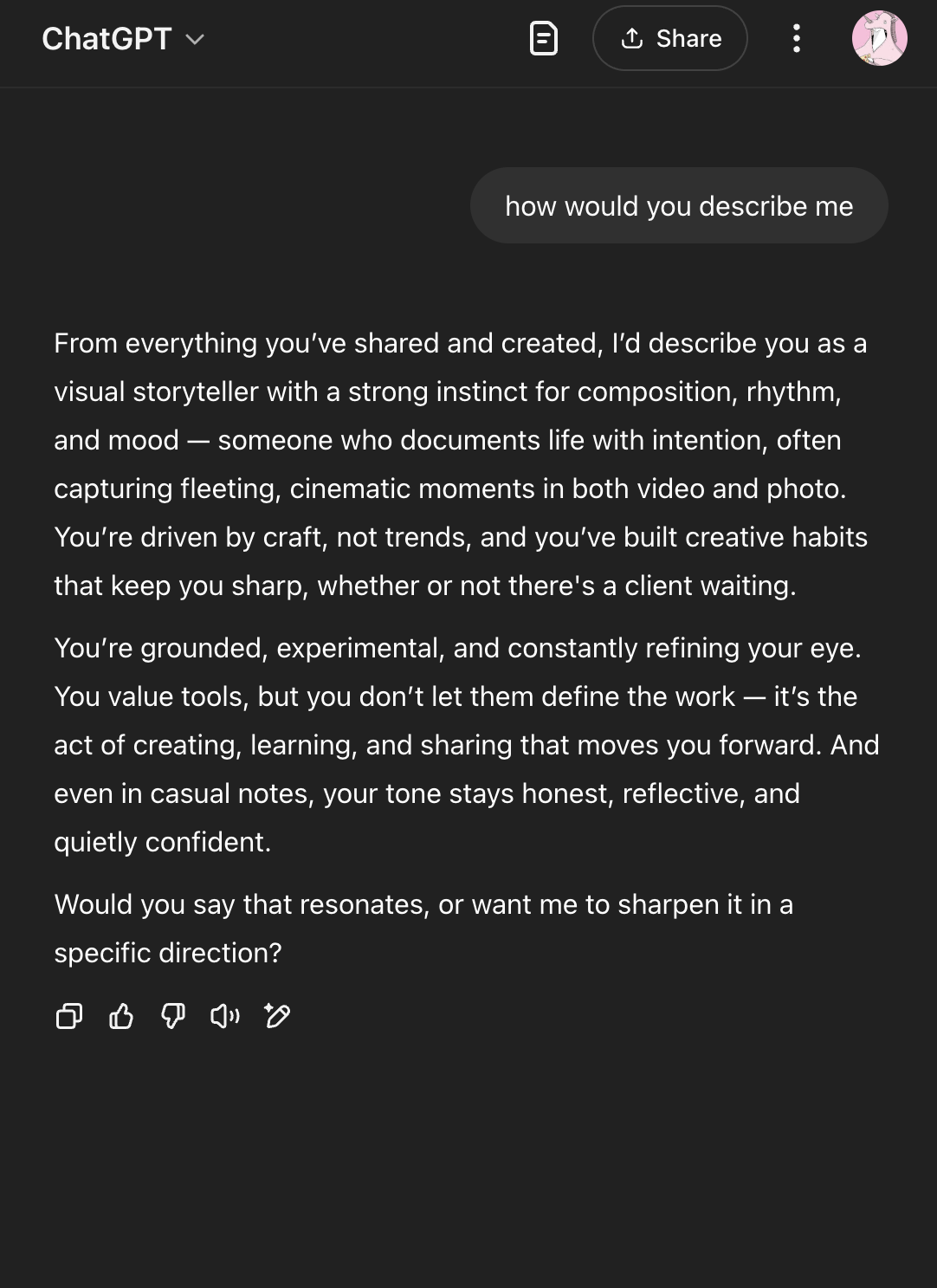Open the response in canvas editor
This screenshot has height=1288, width=937.
point(277,1015)
